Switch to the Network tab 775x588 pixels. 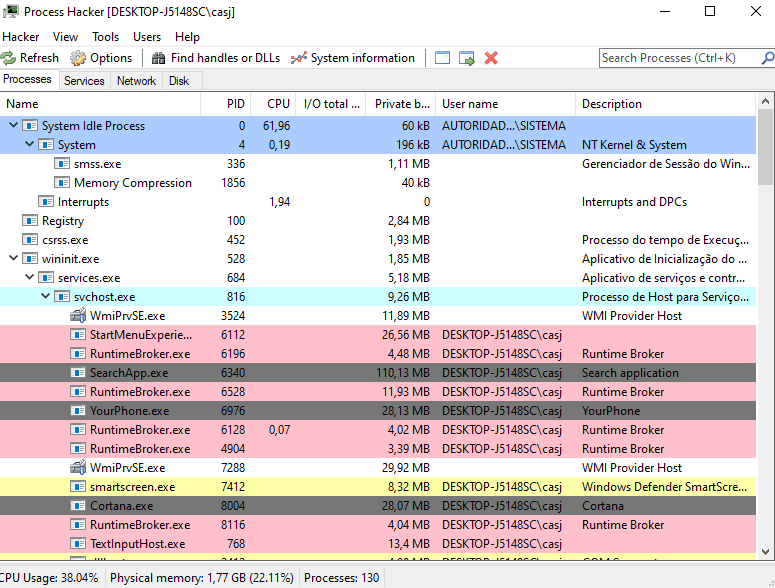[136, 81]
